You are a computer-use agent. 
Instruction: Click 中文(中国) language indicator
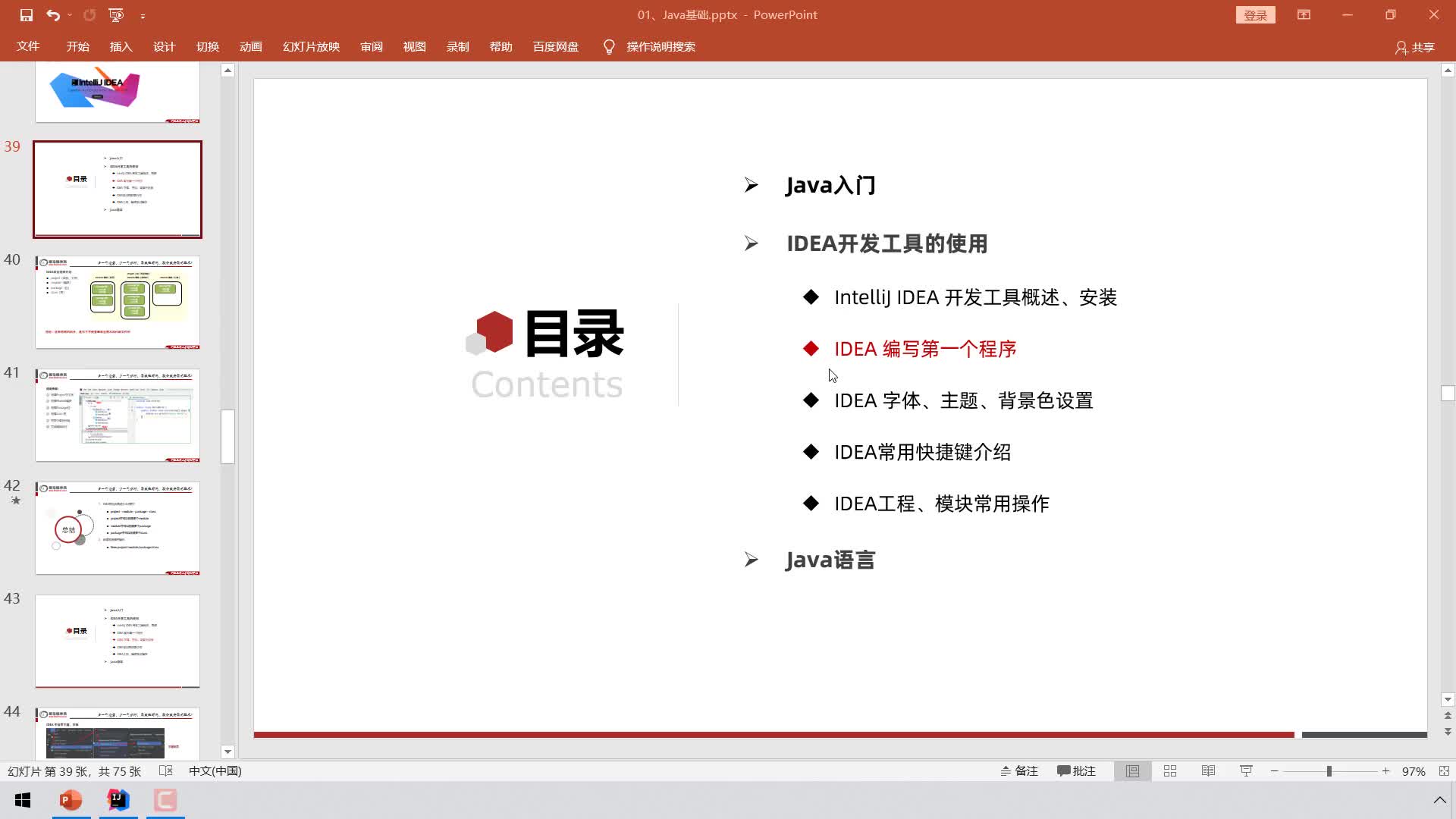point(215,771)
